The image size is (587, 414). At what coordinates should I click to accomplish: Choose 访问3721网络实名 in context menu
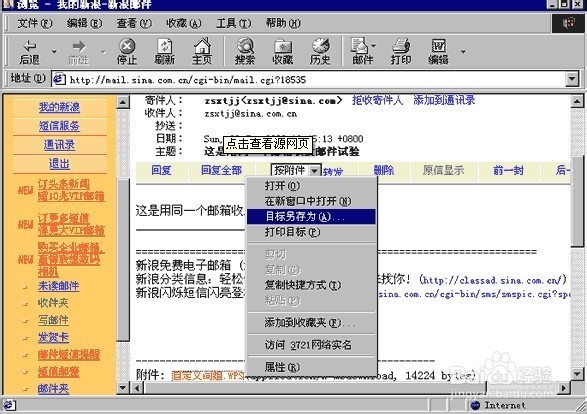[311, 345]
